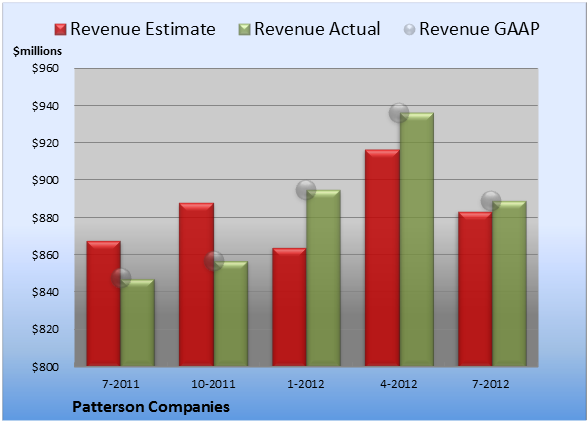Select the red estimate bar for 4-2012
This screenshot has width=588, height=422.
point(382,258)
